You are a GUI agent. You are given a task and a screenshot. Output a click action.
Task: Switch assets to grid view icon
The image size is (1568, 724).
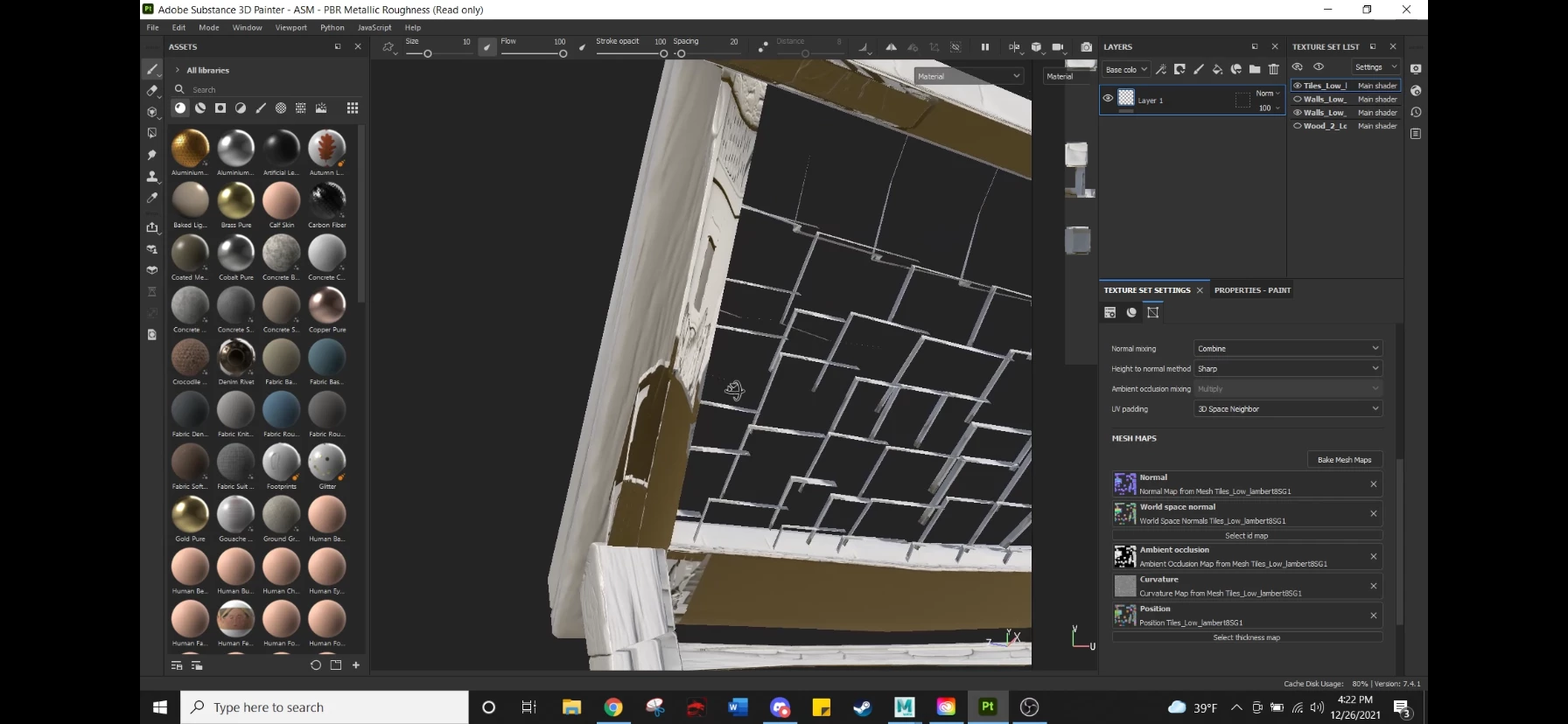point(353,108)
